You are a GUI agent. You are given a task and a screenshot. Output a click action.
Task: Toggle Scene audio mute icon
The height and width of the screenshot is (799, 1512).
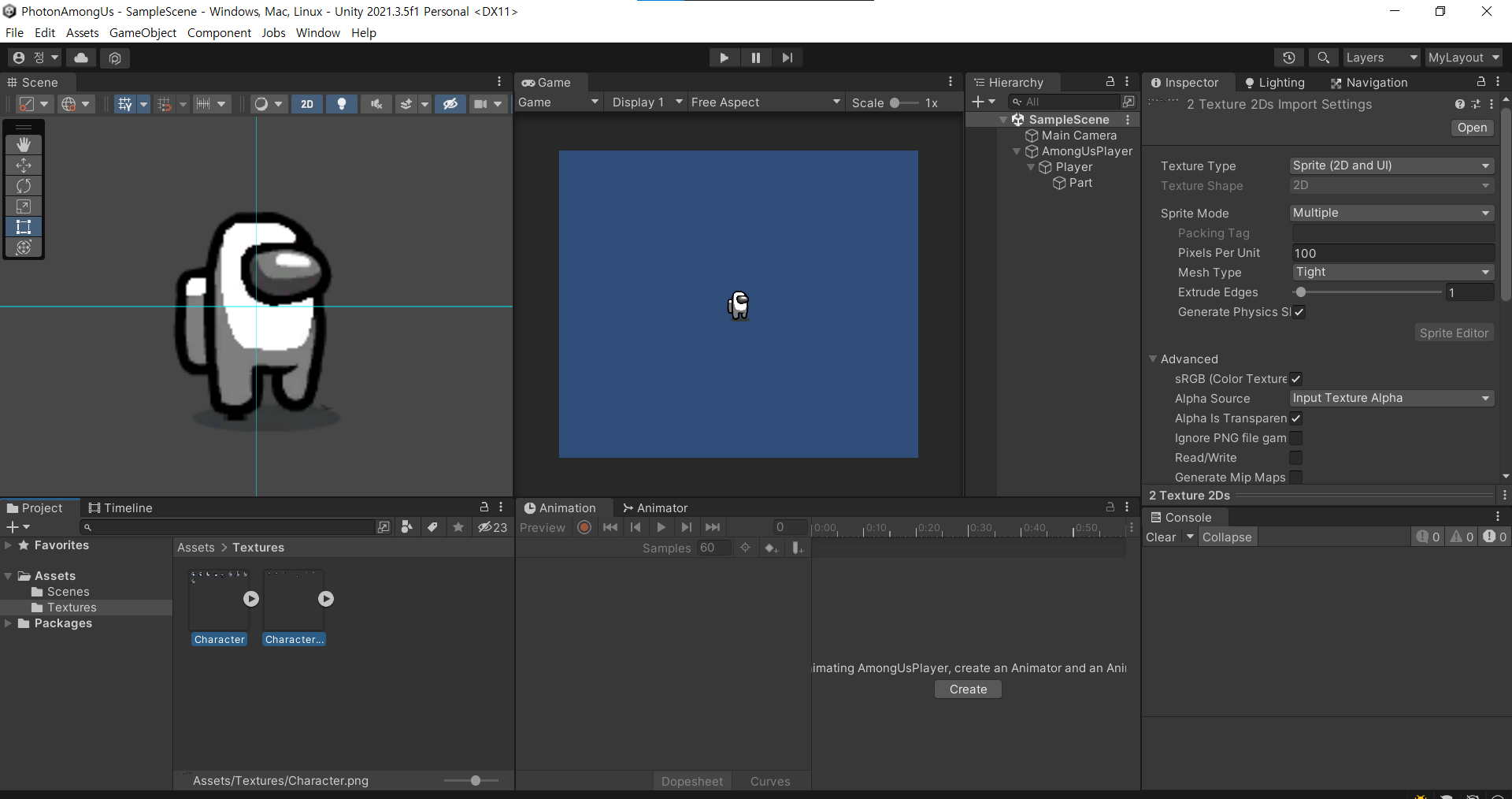(376, 104)
